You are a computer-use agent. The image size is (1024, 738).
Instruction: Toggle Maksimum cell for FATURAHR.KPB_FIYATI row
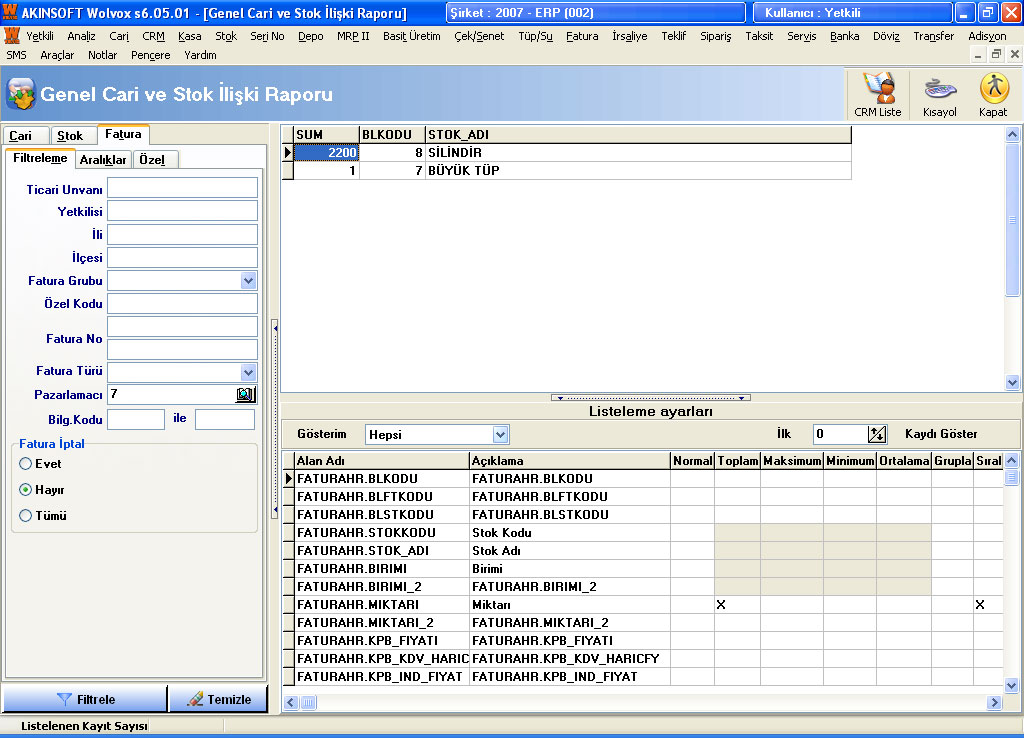pyautogui.click(x=792, y=641)
